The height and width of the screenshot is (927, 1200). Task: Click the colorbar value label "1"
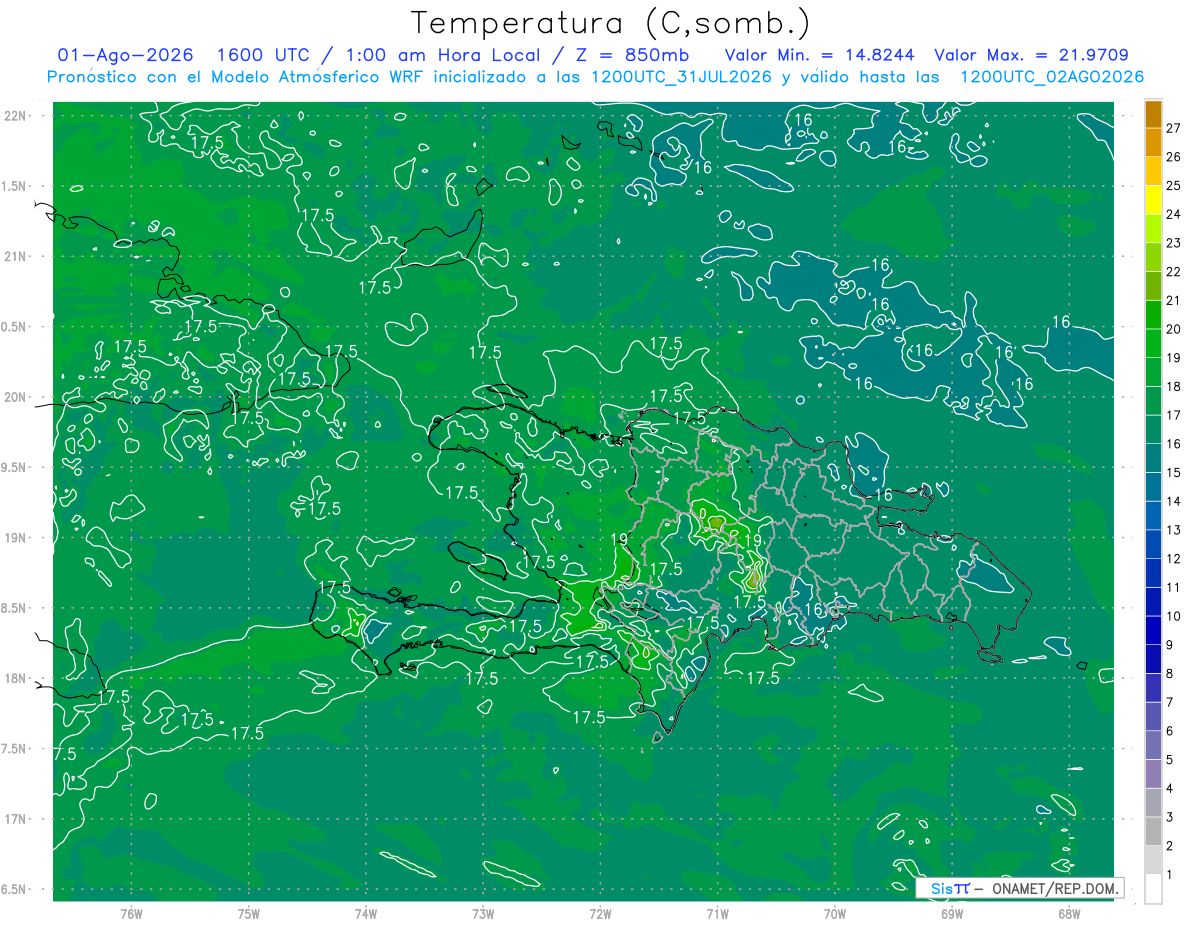[1170, 875]
